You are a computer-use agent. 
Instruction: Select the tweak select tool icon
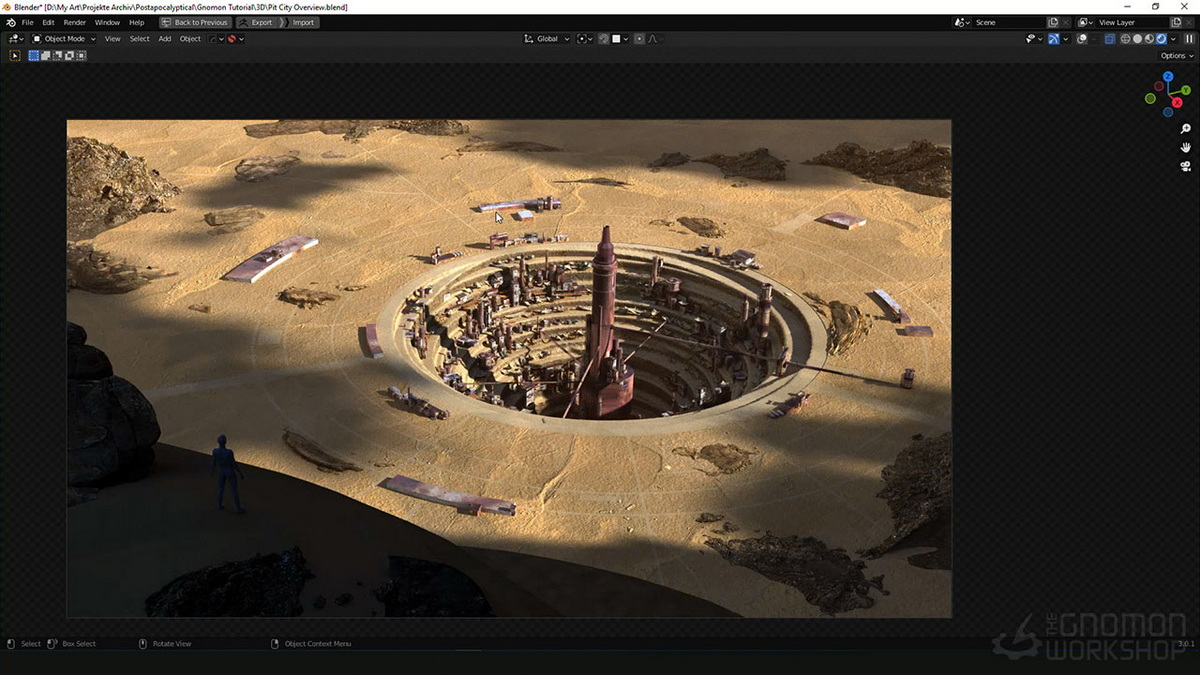pyautogui.click(x=15, y=56)
